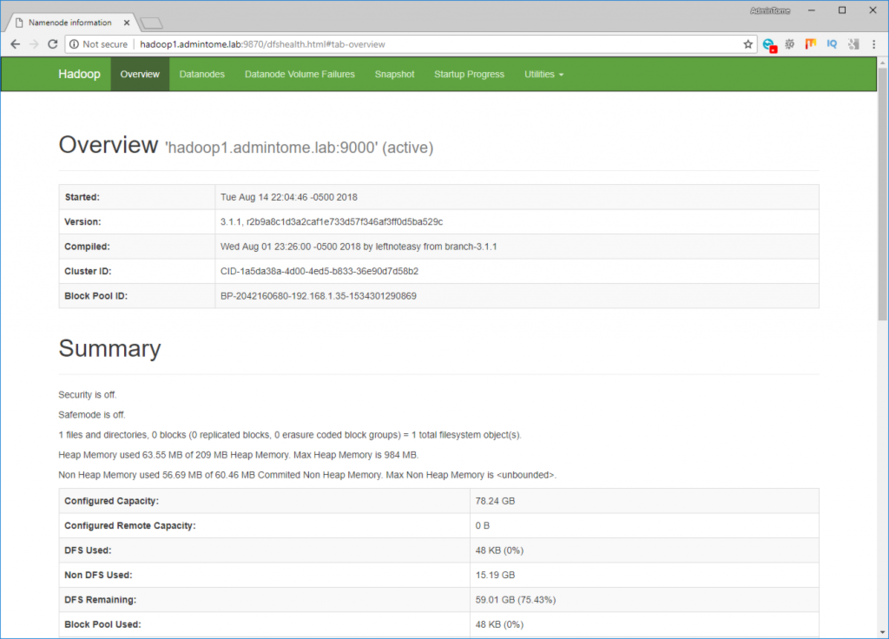The image size is (889, 639).
Task: Click the browser forward arrow
Action: 34,44
